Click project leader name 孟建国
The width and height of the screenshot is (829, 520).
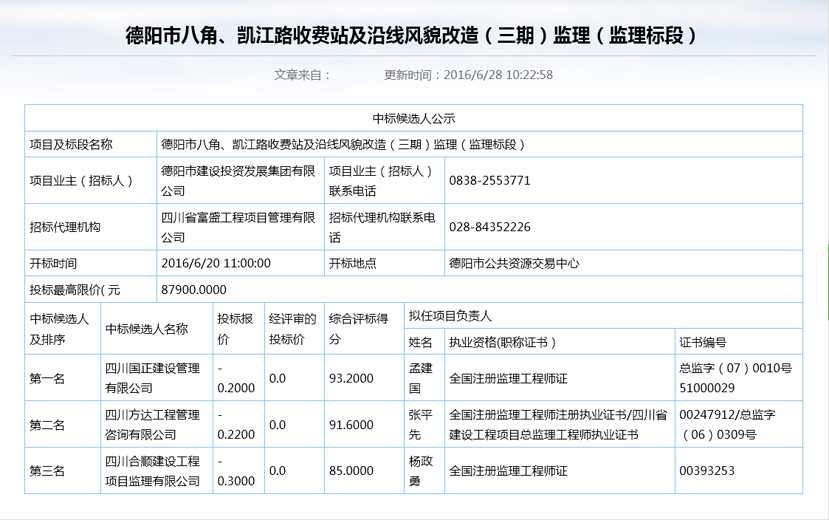point(421,378)
